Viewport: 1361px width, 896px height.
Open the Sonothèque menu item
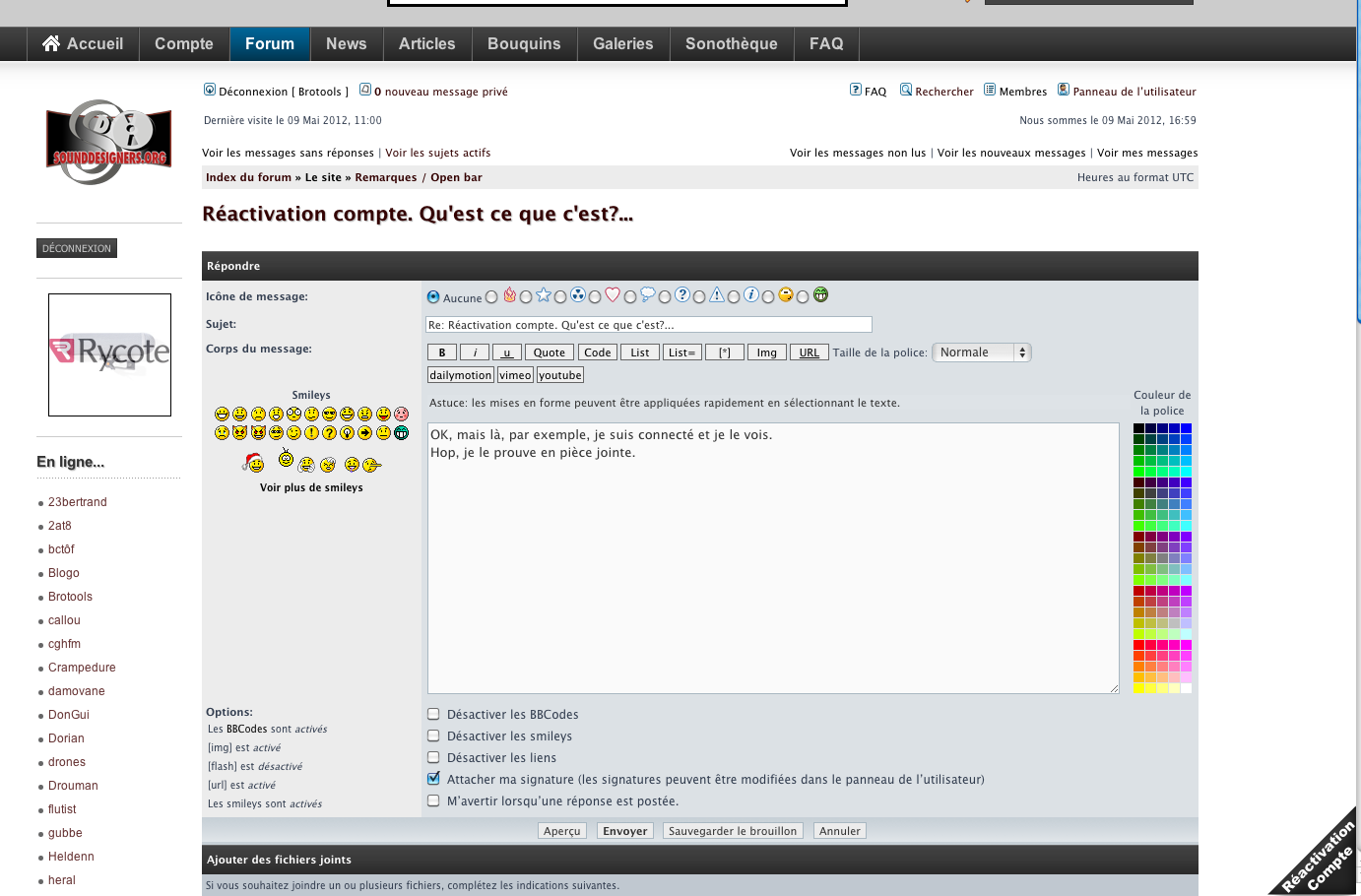731,43
